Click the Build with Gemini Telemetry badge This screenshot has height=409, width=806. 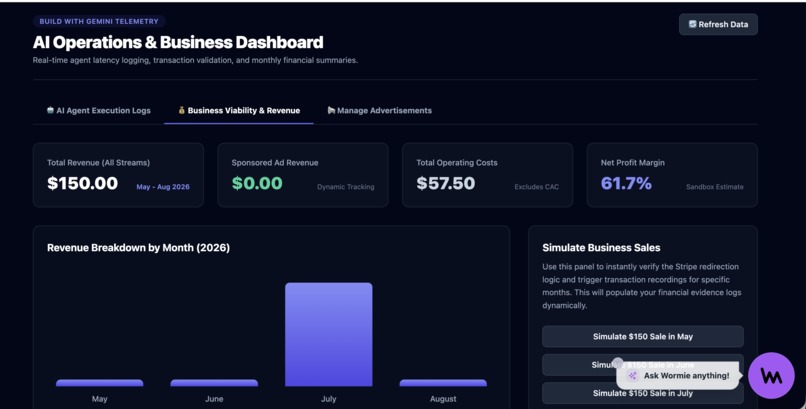99,22
